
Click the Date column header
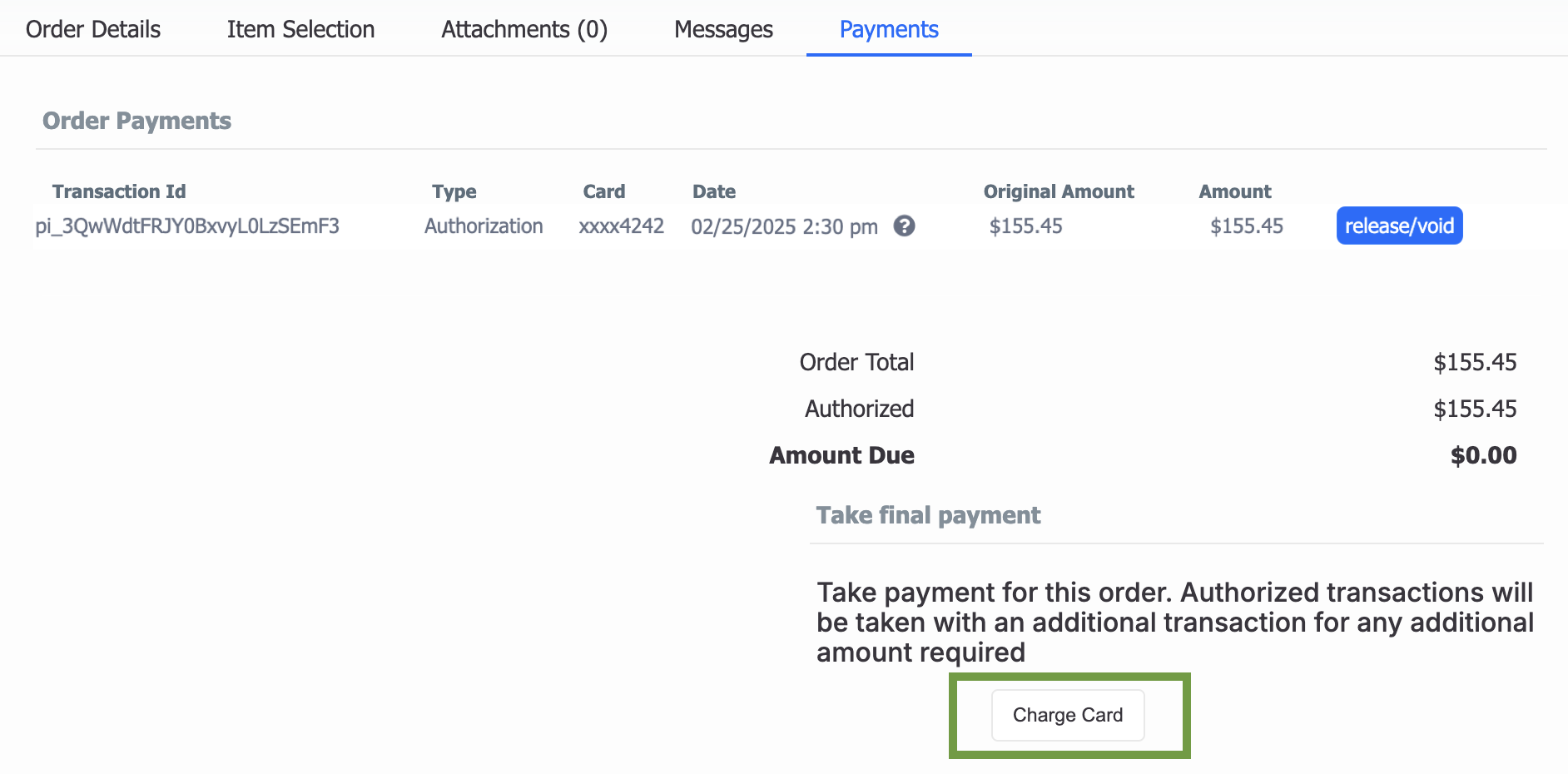click(714, 191)
